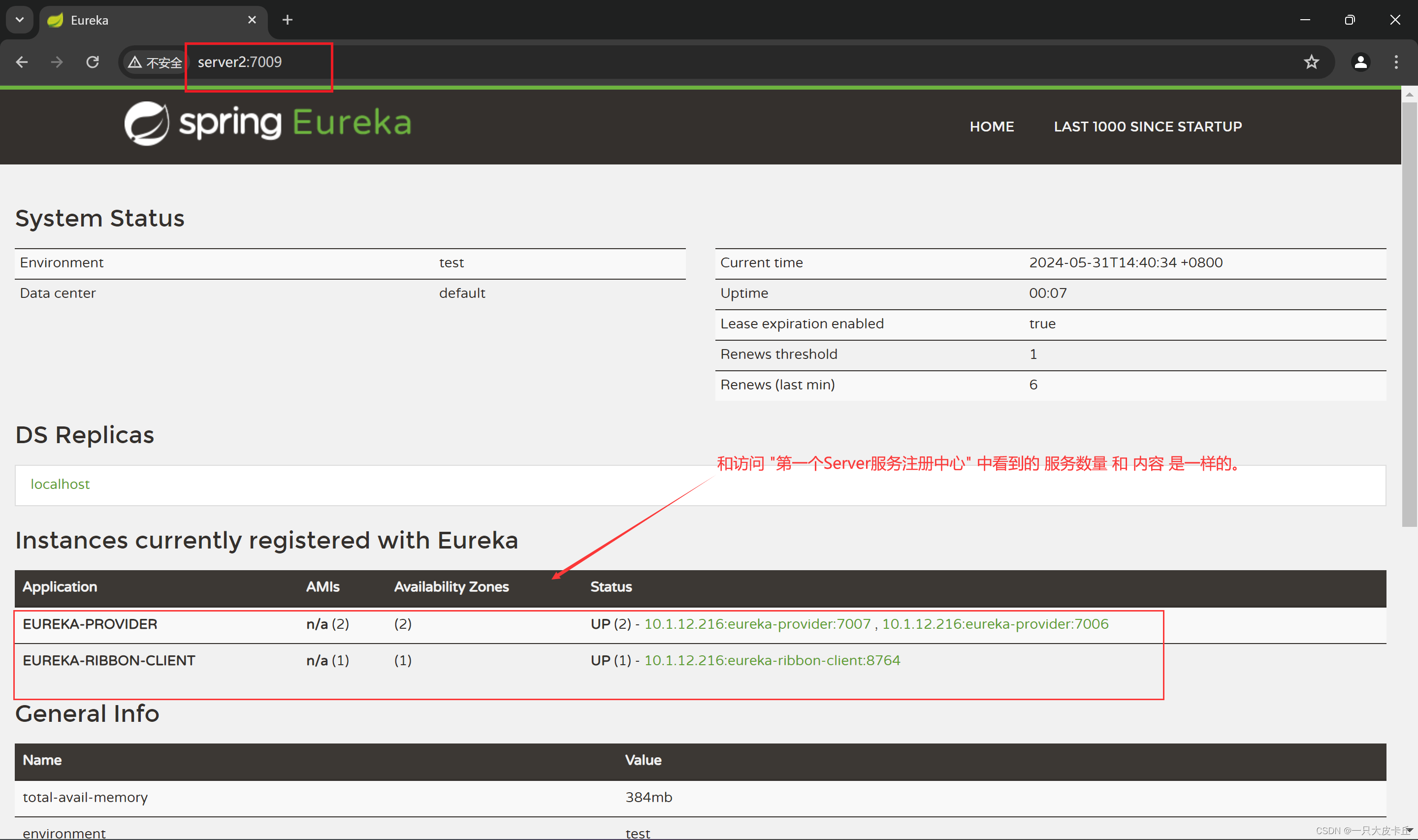Open eureka-provider:7006 instance link
Viewport: 1418px width, 840px height.
[996, 624]
